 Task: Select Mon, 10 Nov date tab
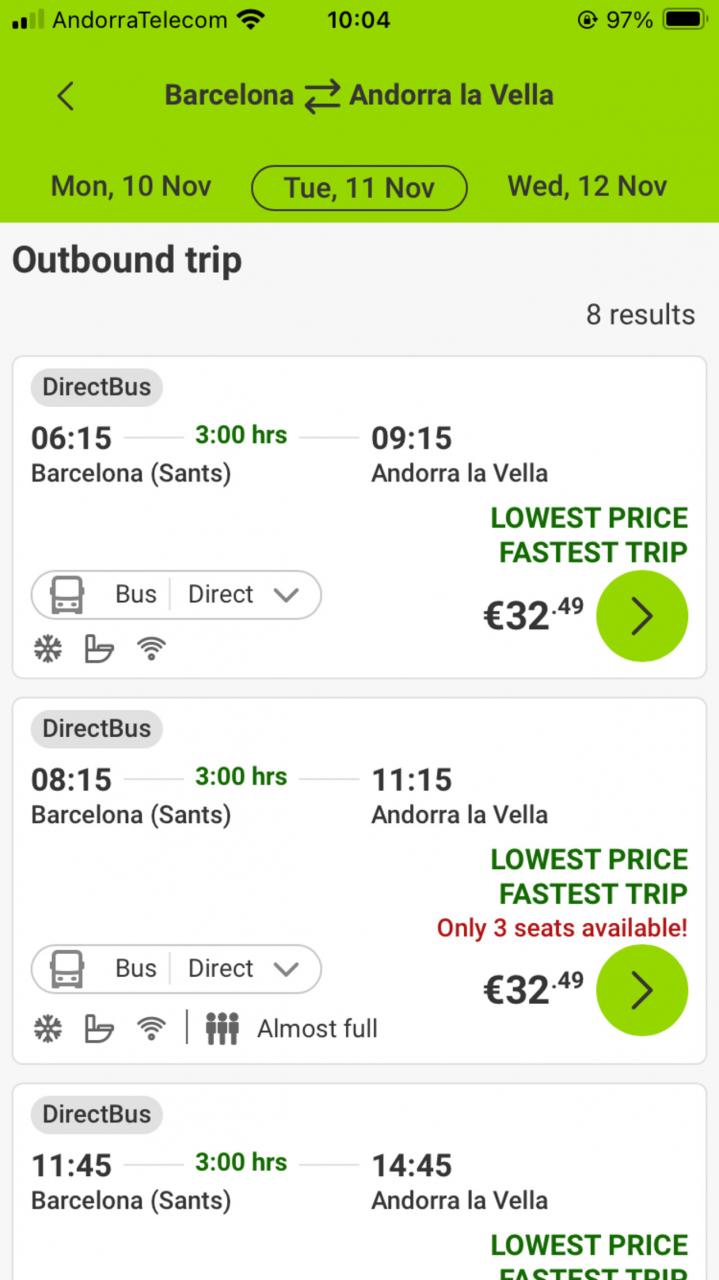pos(131,186)
